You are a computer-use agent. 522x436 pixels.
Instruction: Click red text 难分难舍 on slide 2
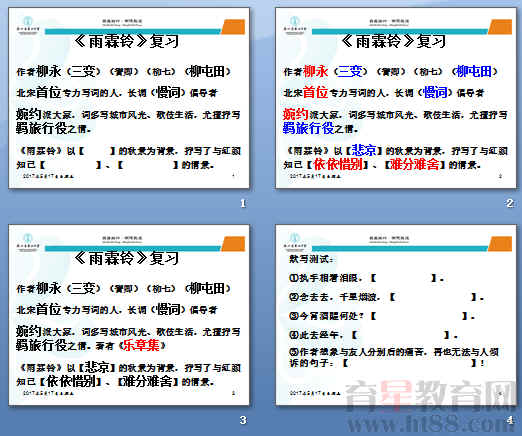coord(414,164)
